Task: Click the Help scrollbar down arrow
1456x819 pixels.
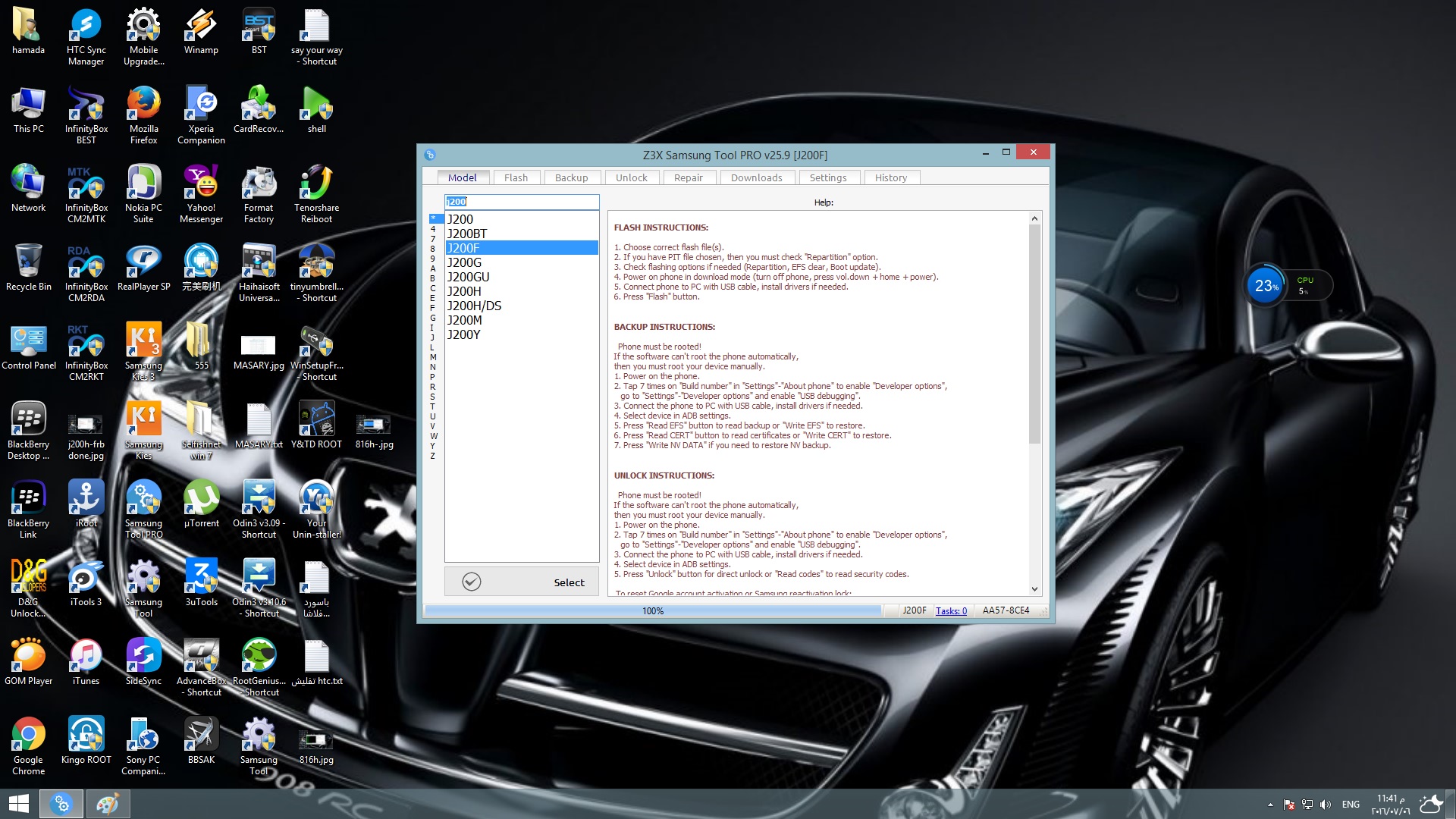Action: 1034,589
